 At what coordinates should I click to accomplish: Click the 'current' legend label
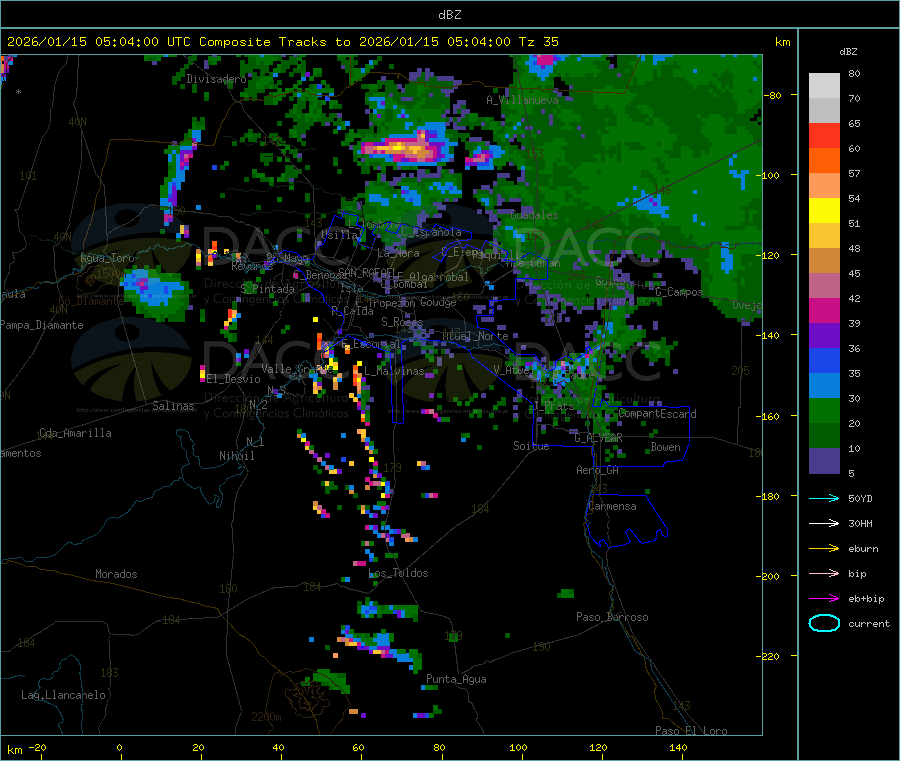tap(869, 623)
